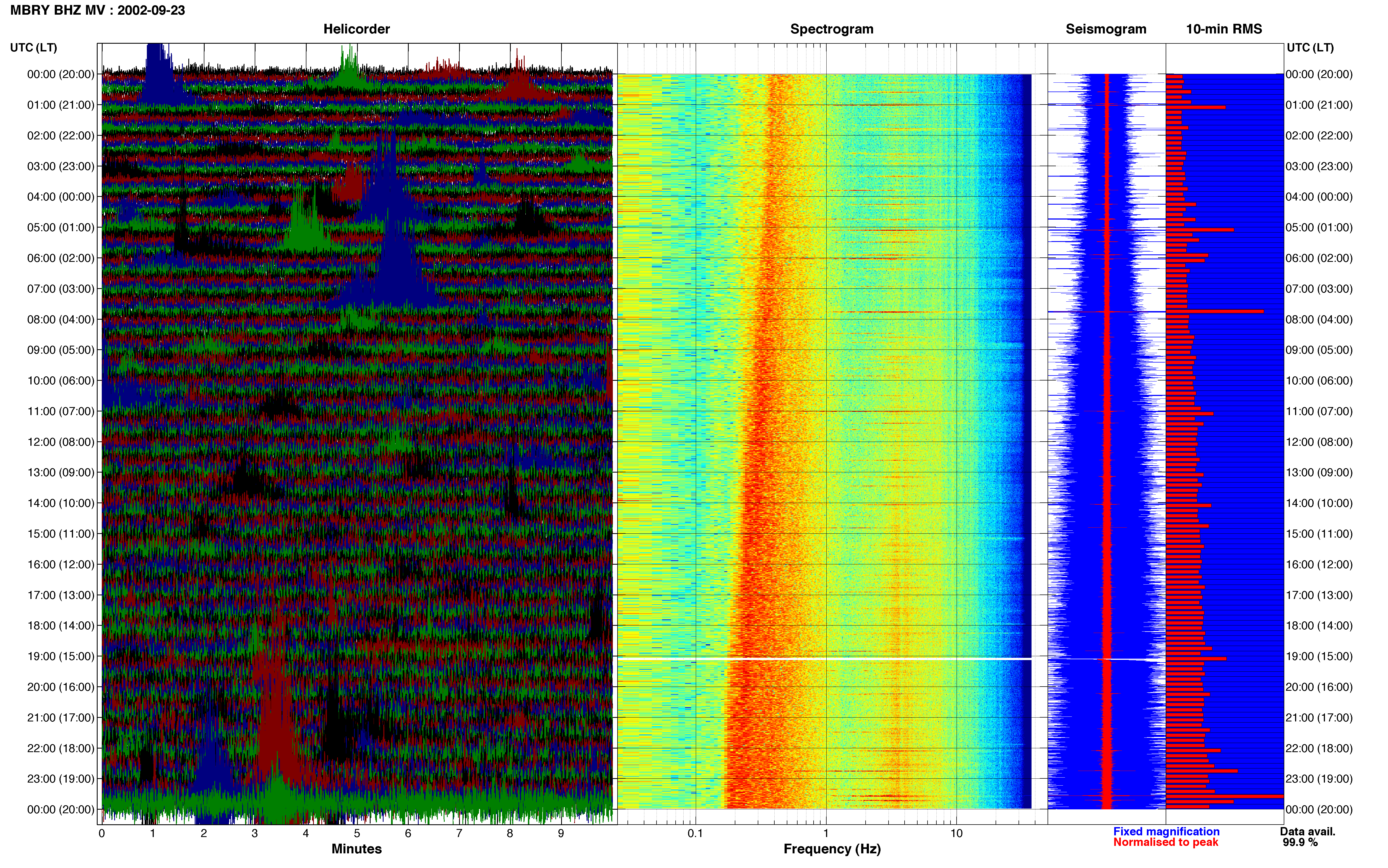Click the white data-gap line in the spectrogram
Image resolution: width=1388 pixels, height=868 pixels.
824,659
